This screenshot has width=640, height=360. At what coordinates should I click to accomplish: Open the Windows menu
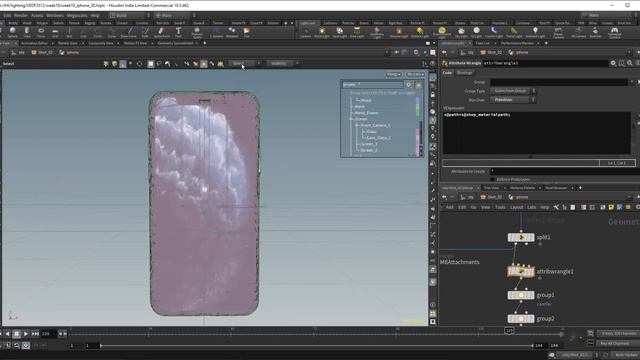click(x=55, y=16)
